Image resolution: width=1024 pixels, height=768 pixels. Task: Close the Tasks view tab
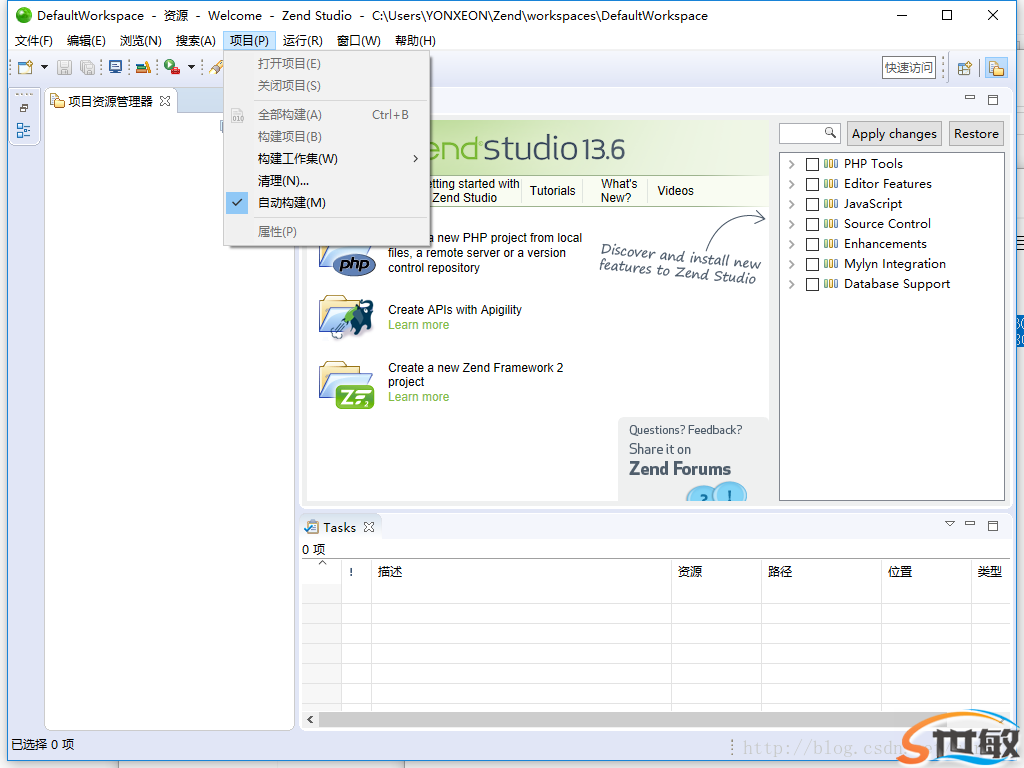pyautogui.click(x=369, y=527)
